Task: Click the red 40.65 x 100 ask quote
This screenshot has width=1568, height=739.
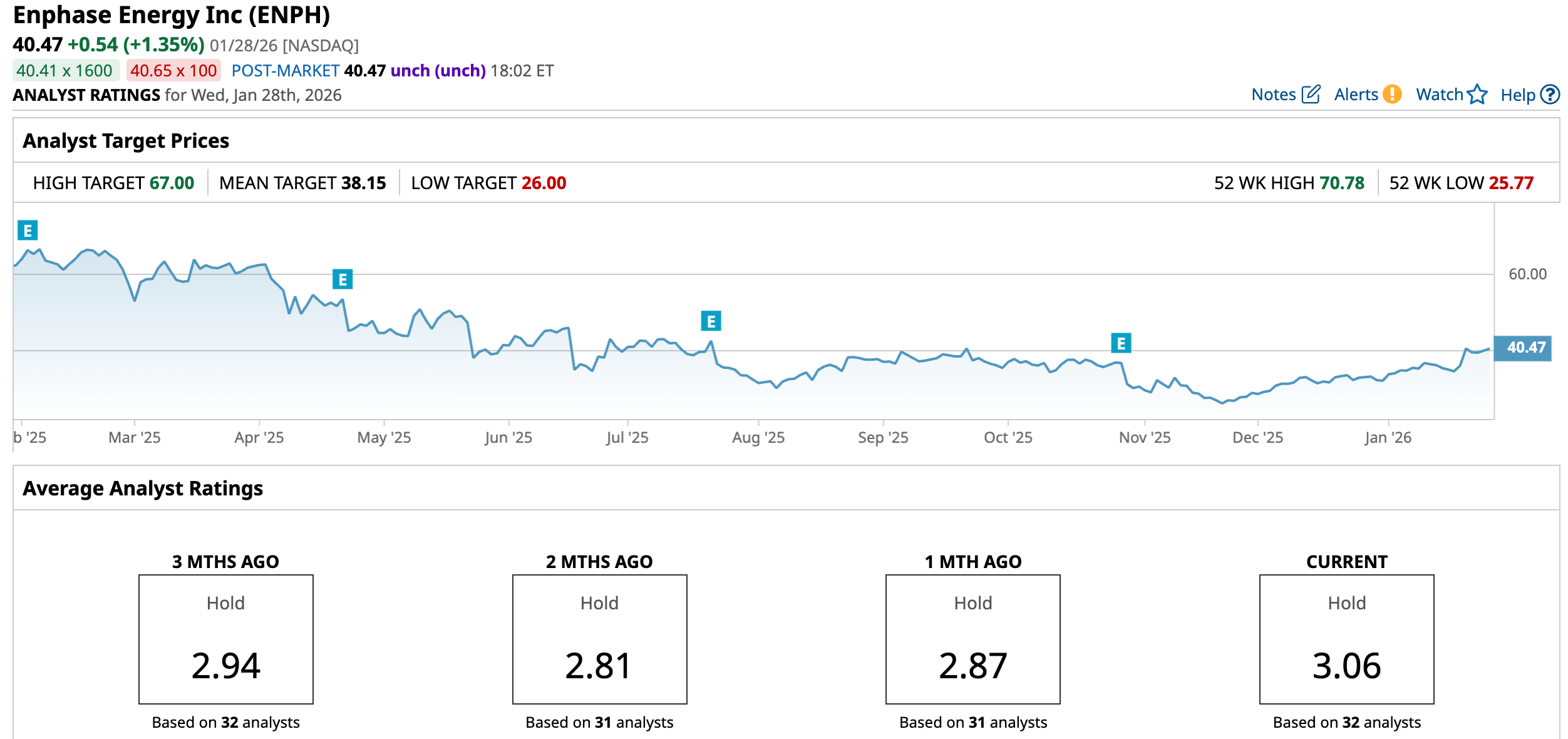Action: point(173,71)
